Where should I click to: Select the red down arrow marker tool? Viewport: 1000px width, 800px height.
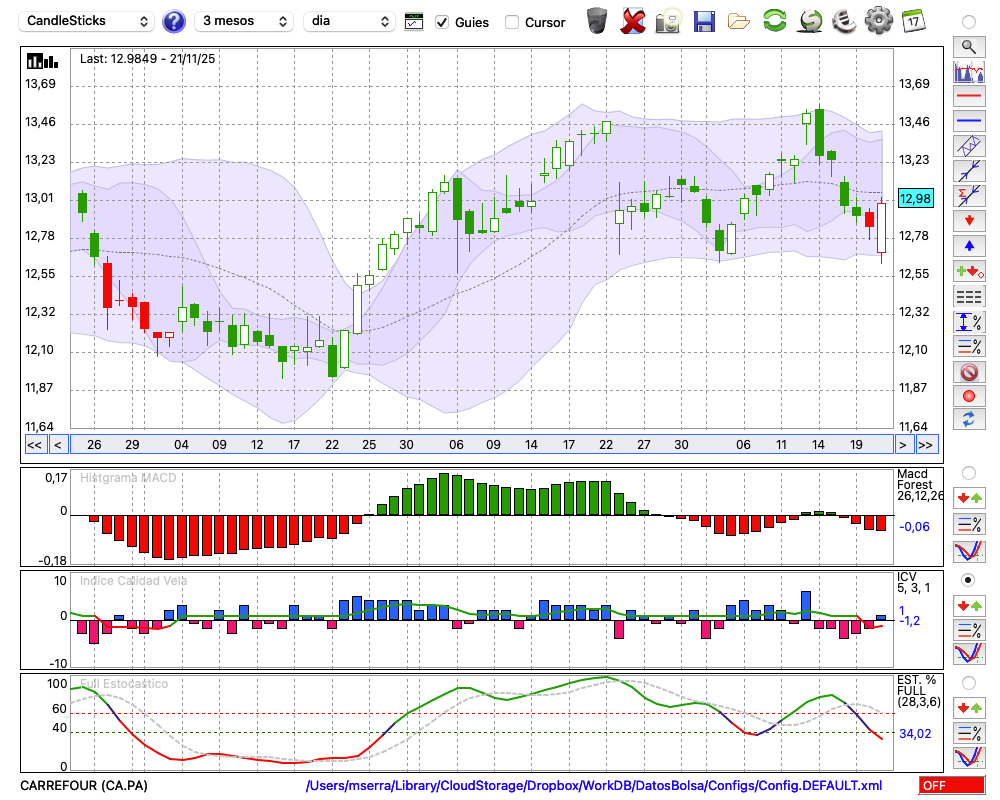point(968,220)
